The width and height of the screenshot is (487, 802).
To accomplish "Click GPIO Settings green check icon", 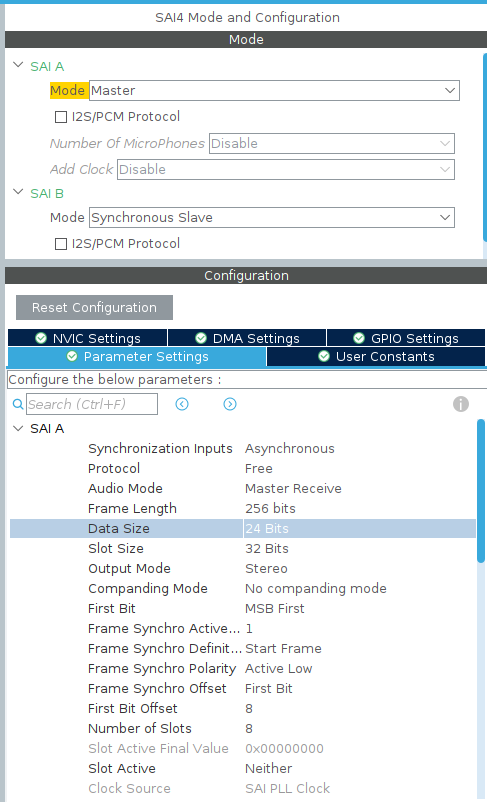I will pos(359,338).
